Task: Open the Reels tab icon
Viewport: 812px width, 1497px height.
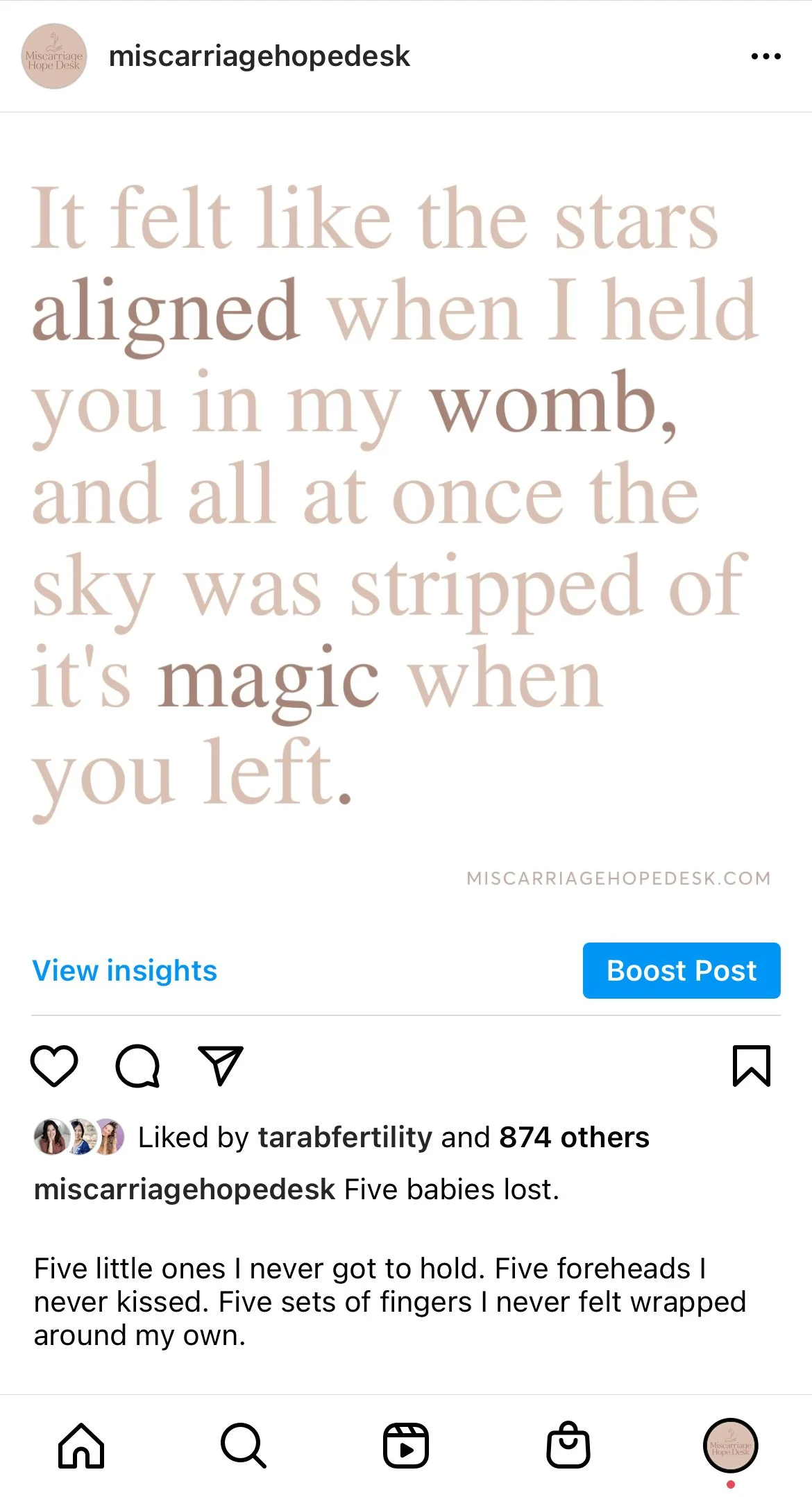Action: click(x=406, y=1446)
